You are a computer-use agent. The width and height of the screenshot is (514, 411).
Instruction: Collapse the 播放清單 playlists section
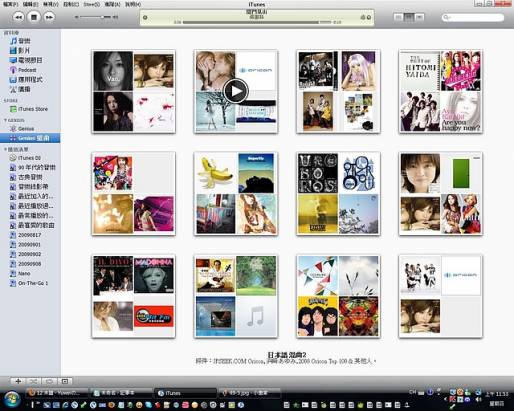5,149
